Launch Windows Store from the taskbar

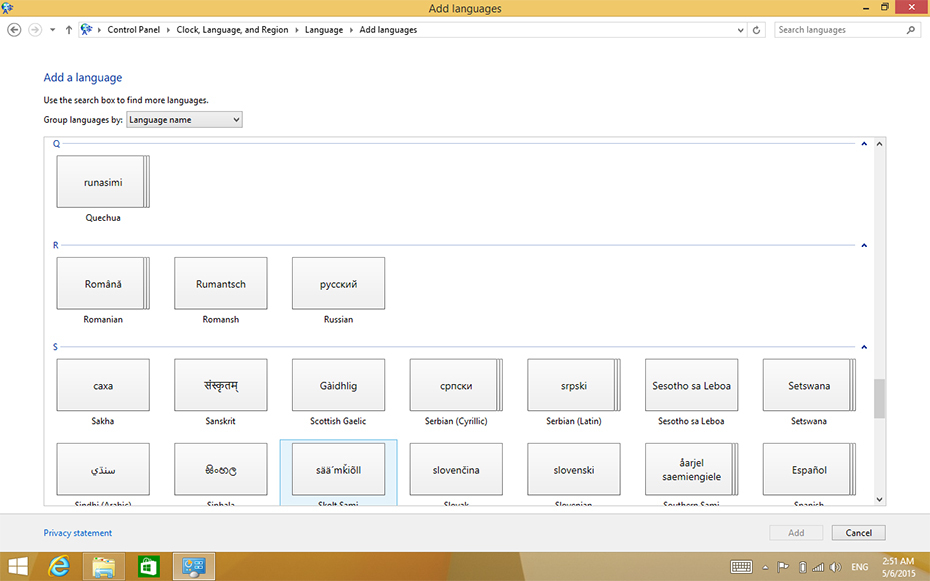click(x=148, y=566)
